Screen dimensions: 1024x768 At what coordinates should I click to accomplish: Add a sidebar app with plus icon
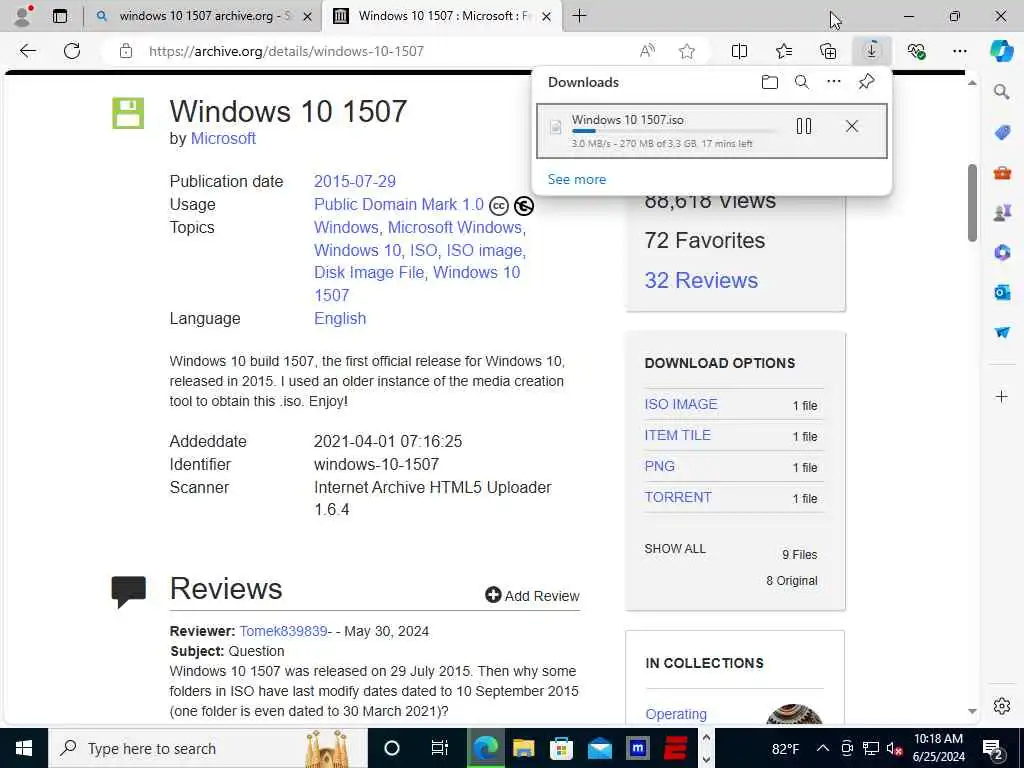(x=1002, y=396)
